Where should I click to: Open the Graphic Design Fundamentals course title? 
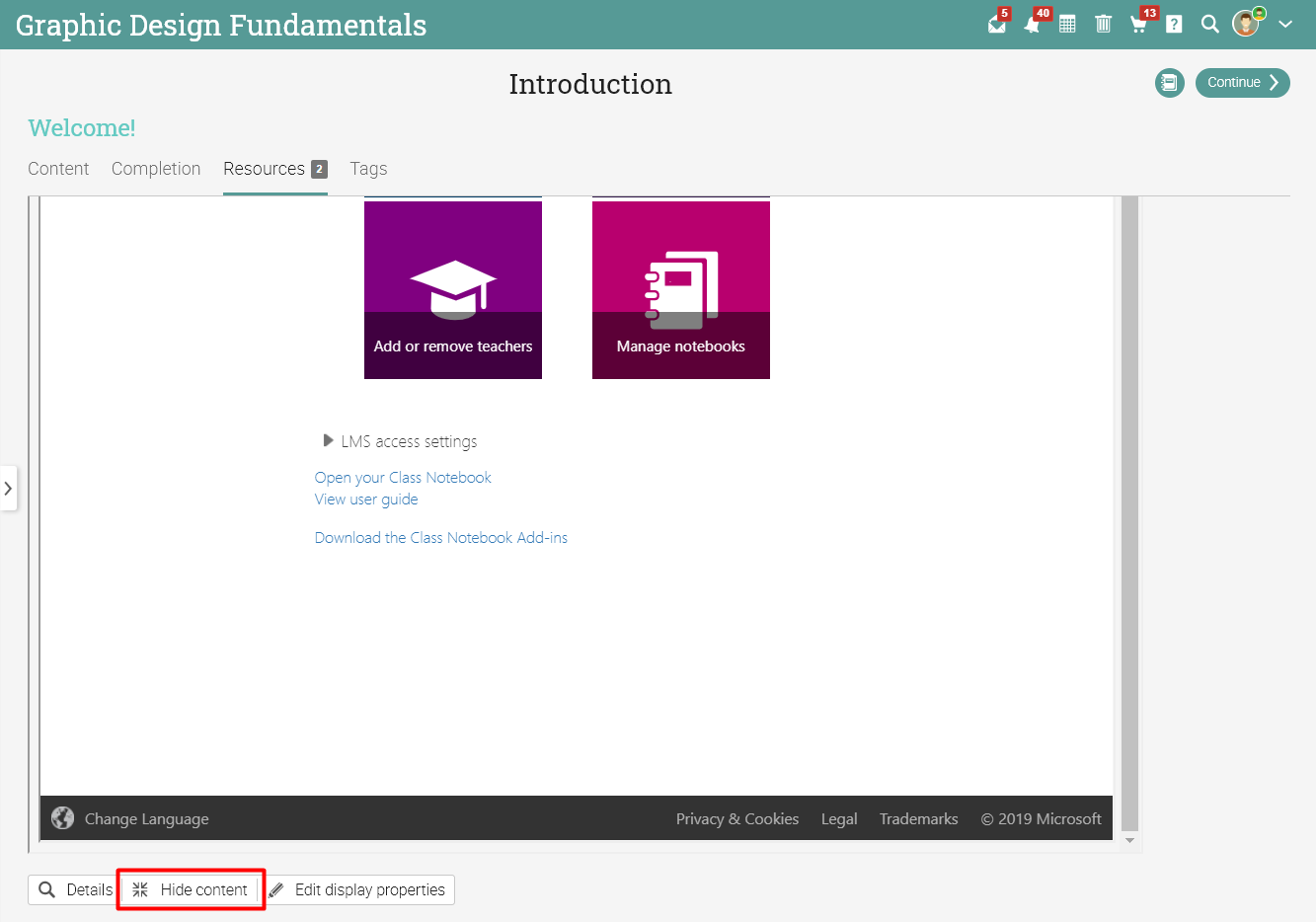coord(221,25)
